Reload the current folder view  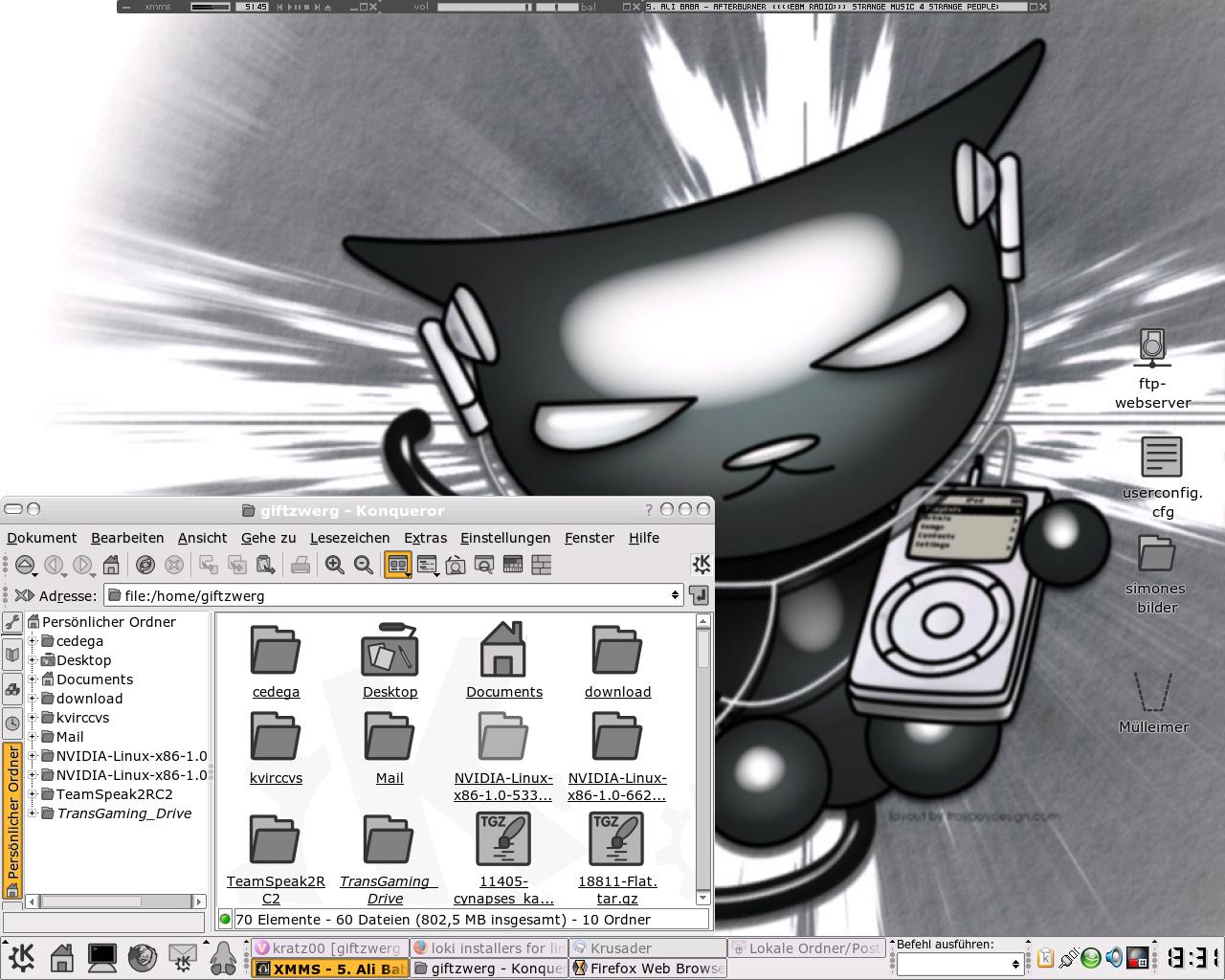point(145,565)
